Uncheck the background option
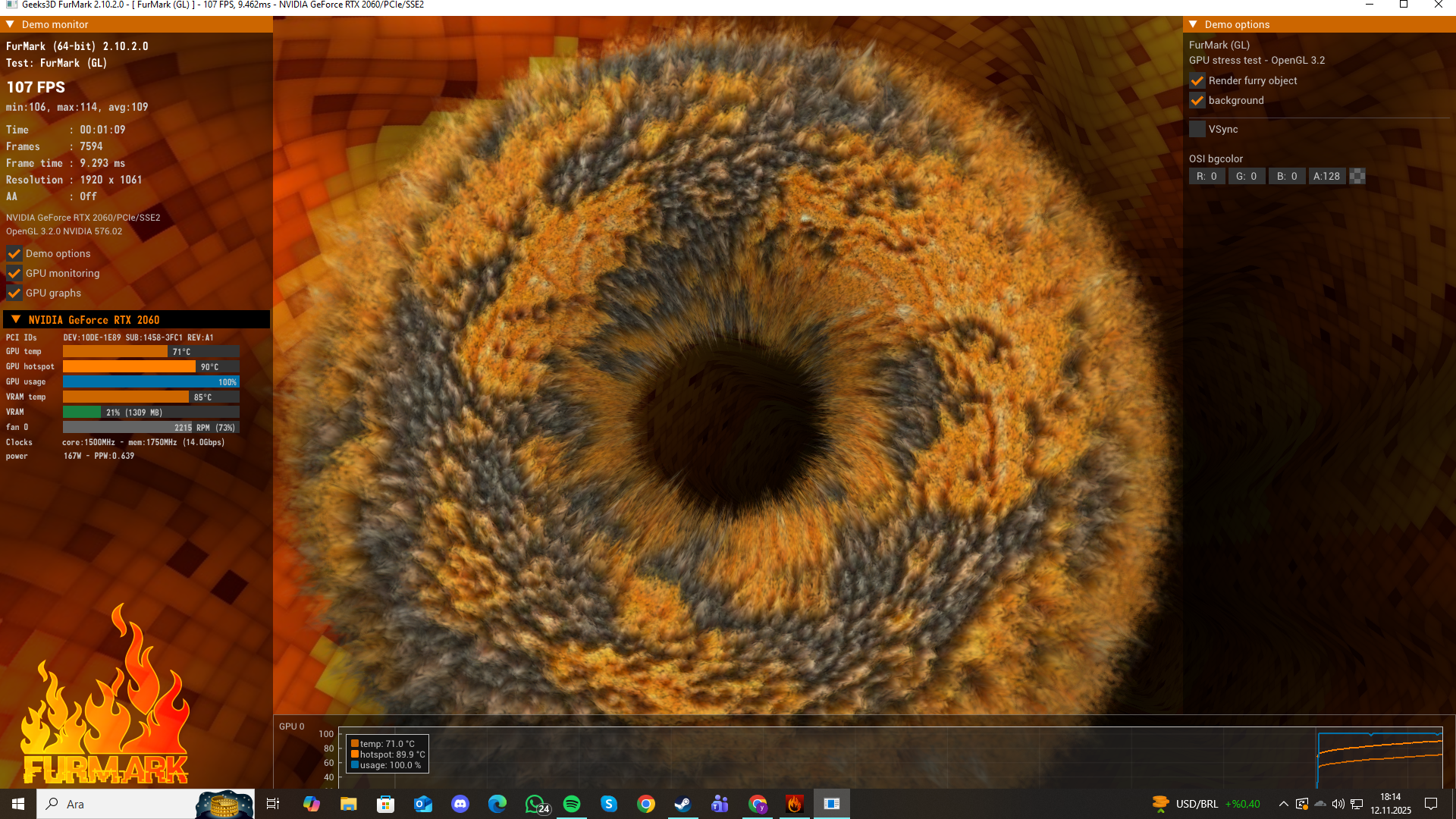 1197,100
